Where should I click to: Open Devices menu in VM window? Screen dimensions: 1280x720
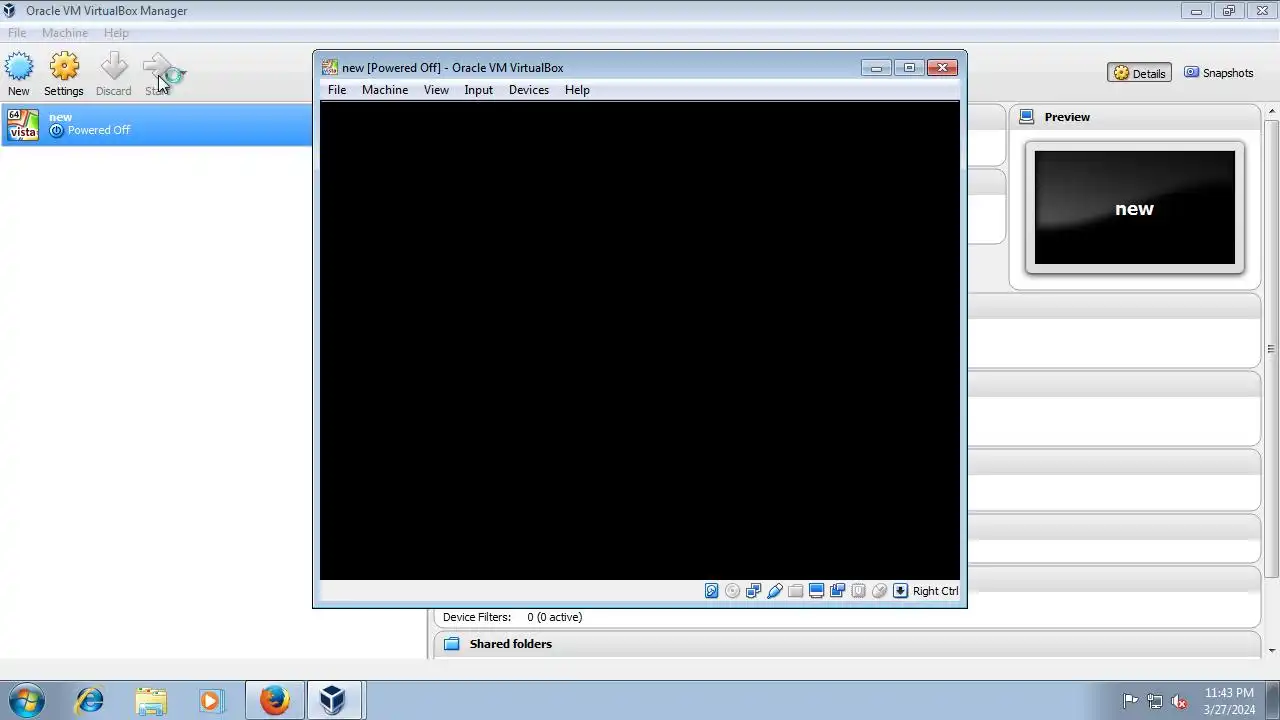coord(529,90)
